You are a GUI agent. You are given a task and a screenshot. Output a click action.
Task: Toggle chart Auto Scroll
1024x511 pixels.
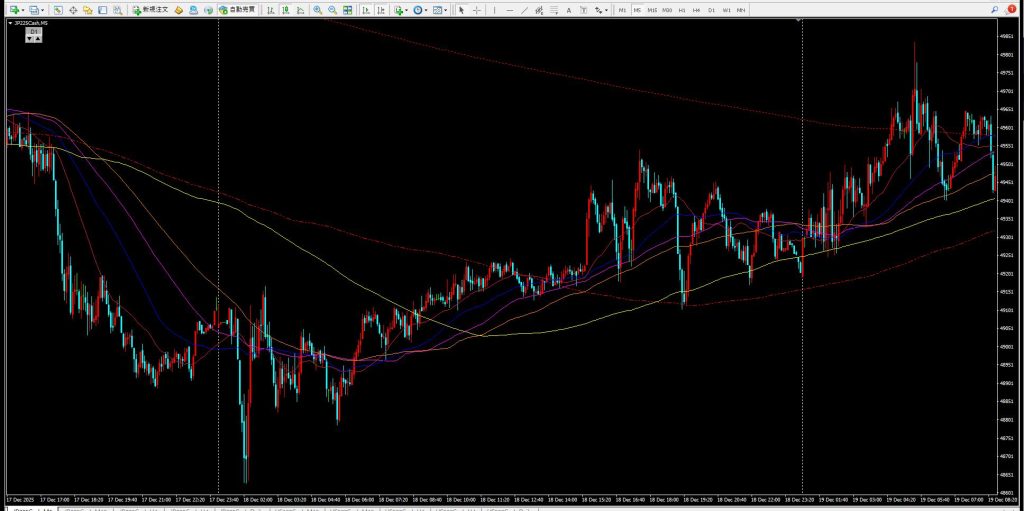[x=365, y=10]
